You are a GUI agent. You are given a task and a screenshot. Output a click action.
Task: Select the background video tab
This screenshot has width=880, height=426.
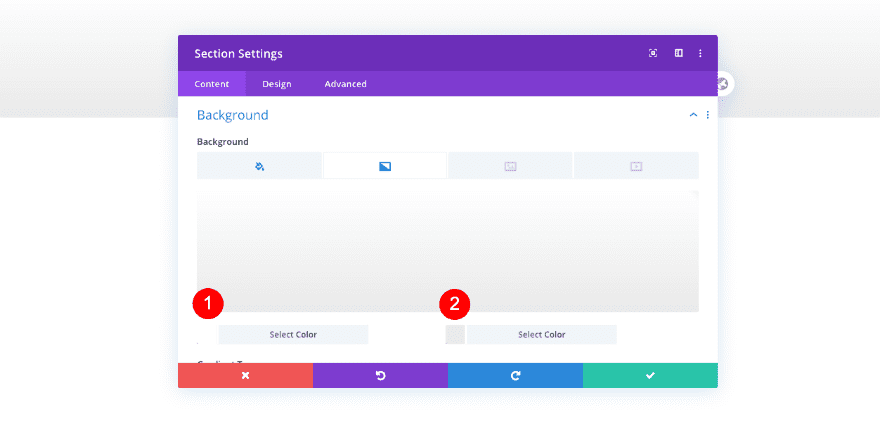(636, 166)
